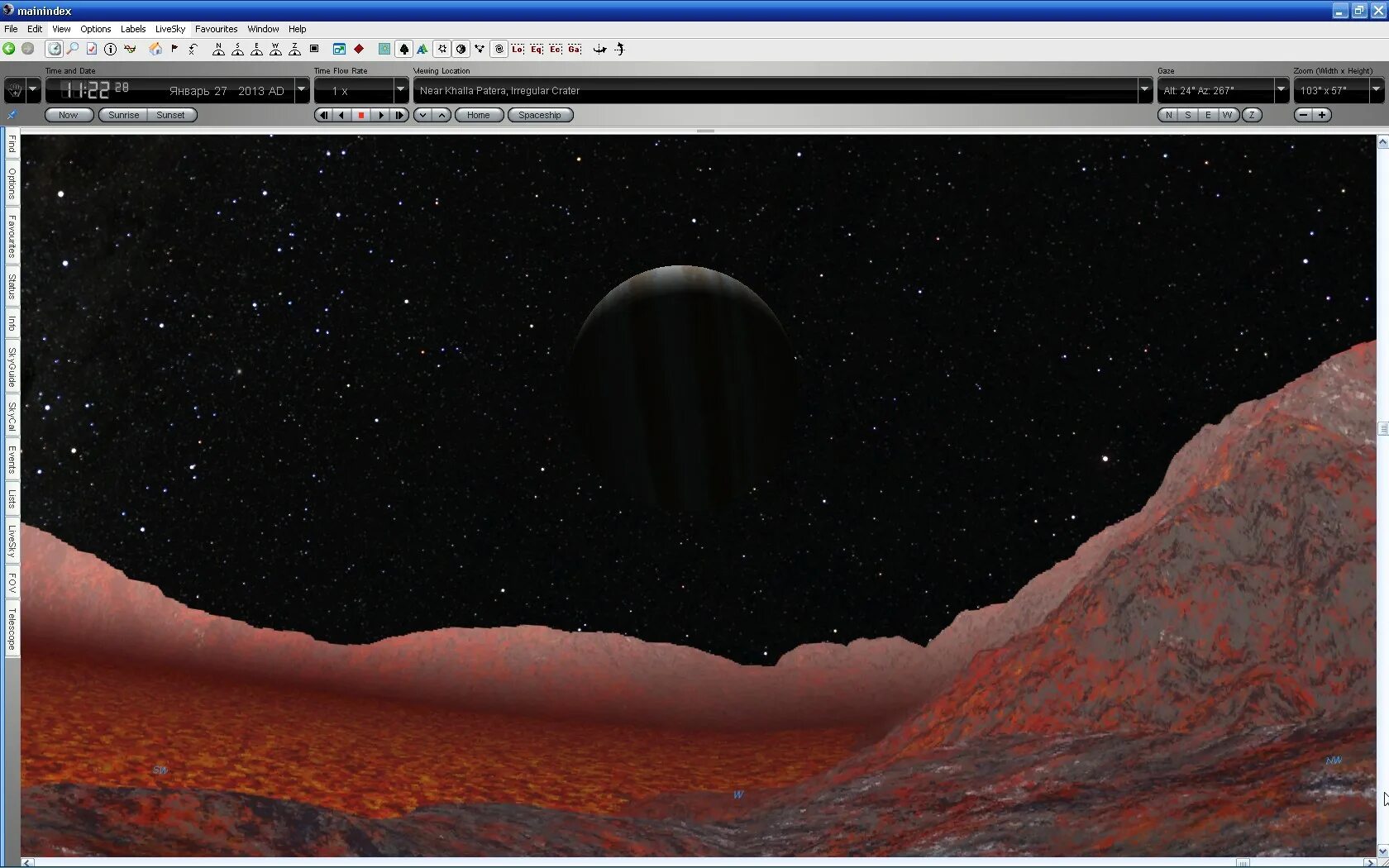1389x868 pixels.
Task: Click the West (W) gaze direction icon
Action: pos(275,49)
